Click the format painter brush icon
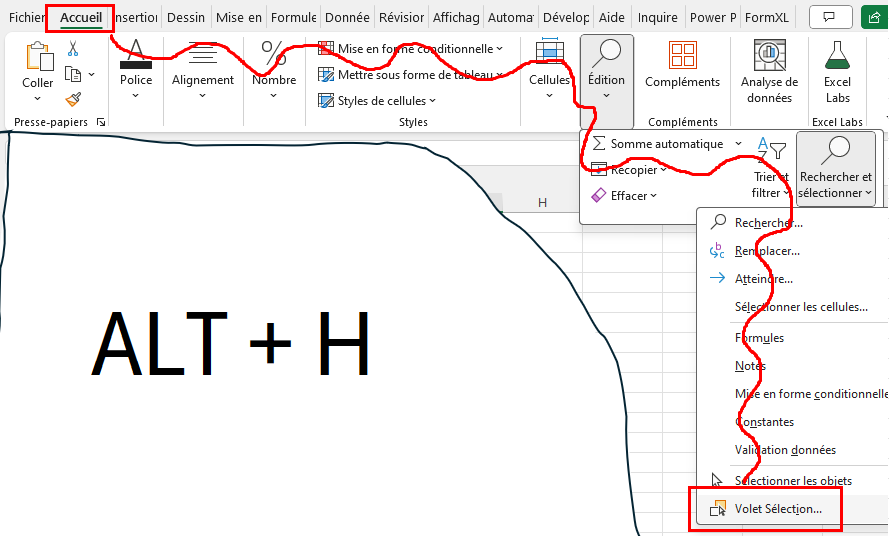 point(73,98)
